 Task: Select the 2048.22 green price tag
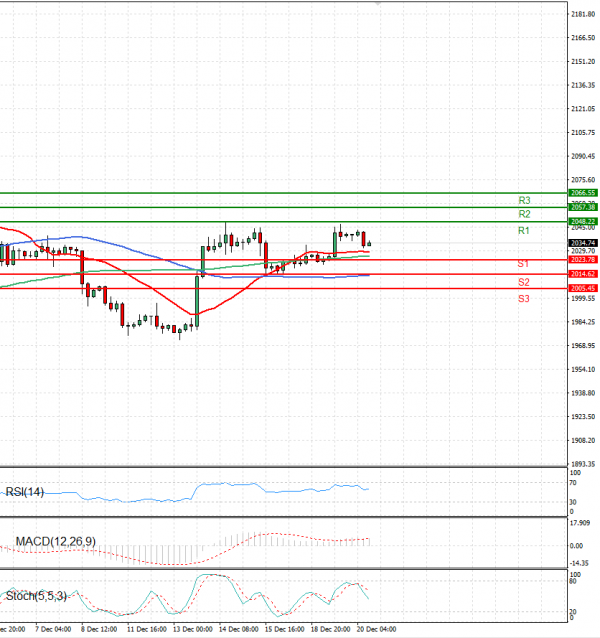[x=583, y=221]
